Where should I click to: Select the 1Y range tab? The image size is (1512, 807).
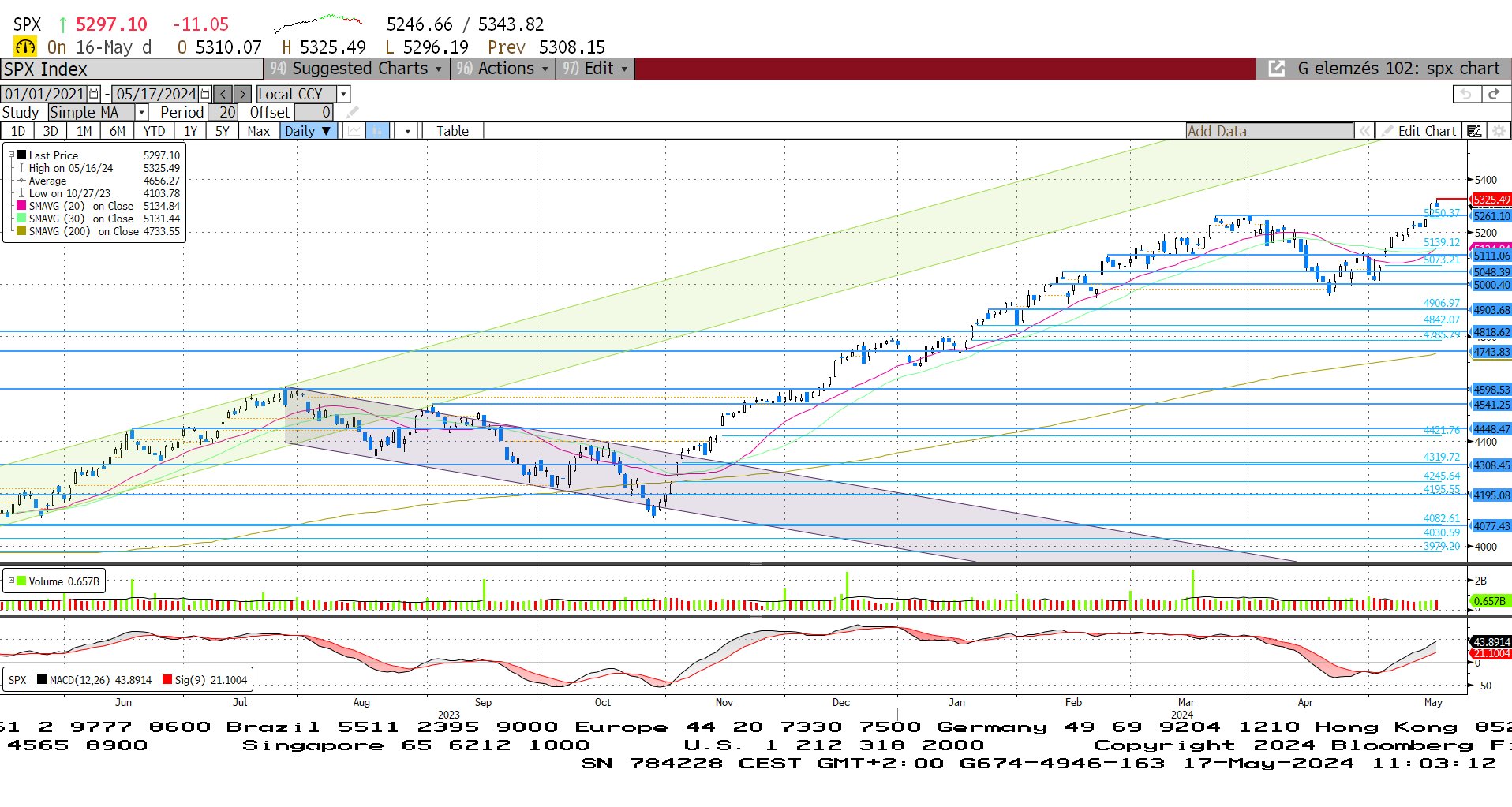click(x=190, y=131)
